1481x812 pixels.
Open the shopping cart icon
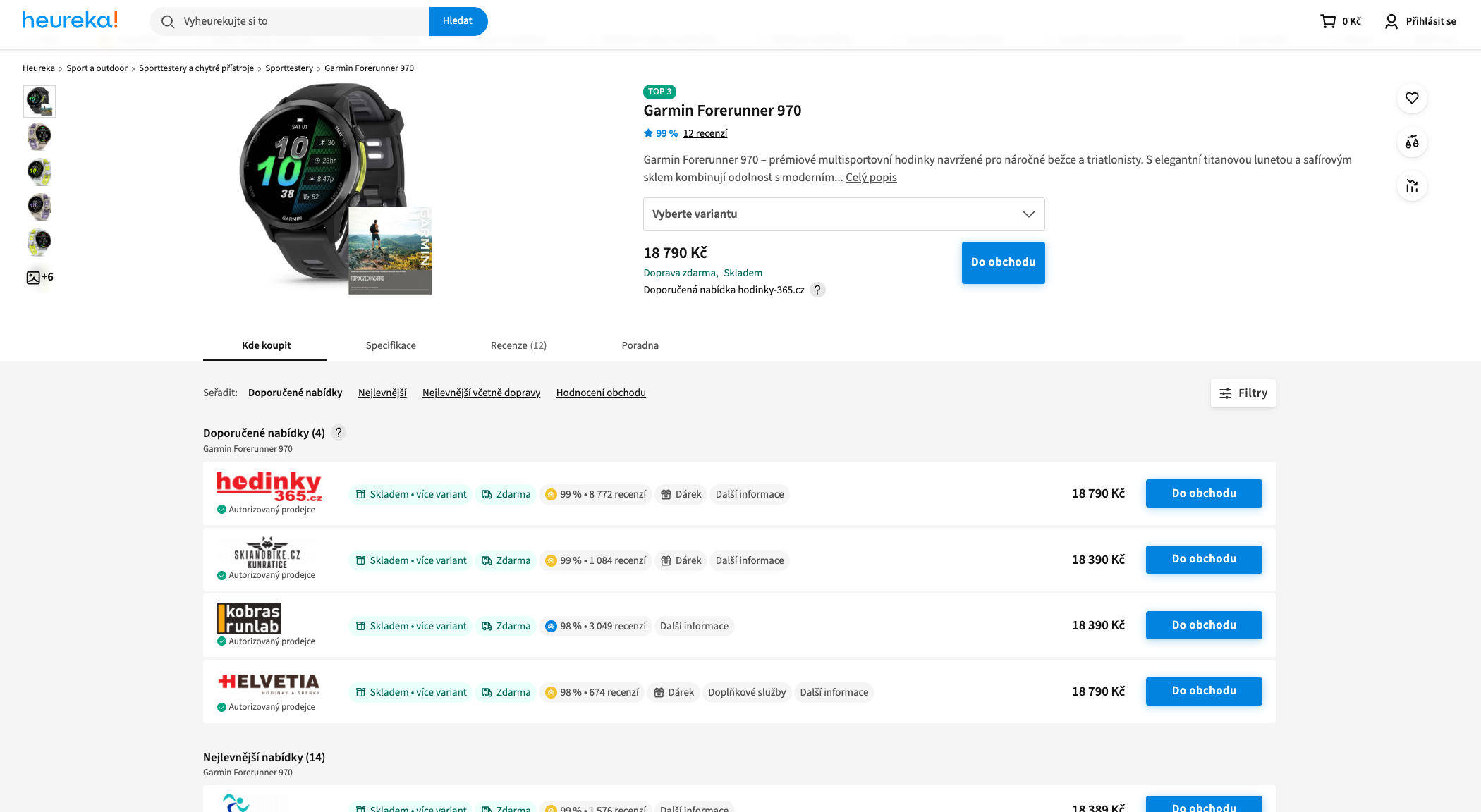tap(1328, 21)
